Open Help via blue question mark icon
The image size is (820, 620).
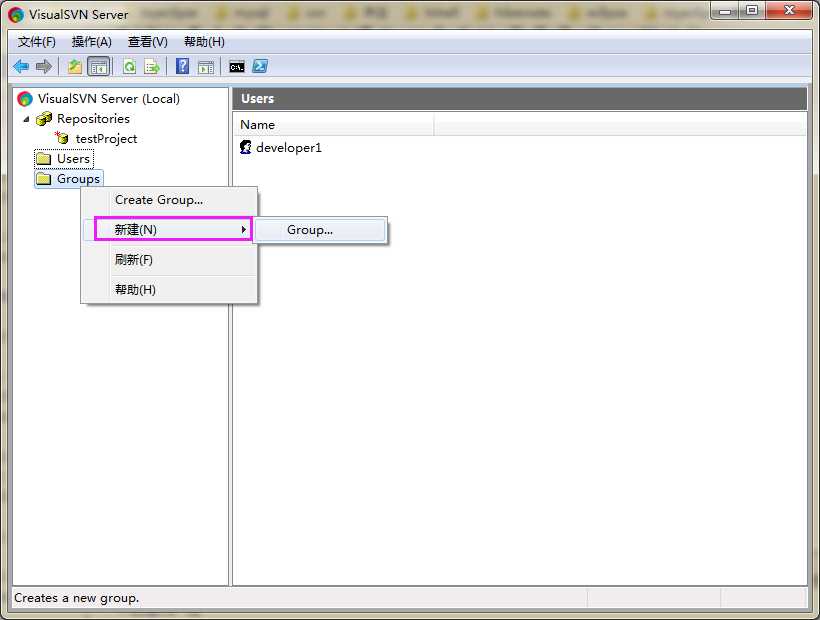183,66
